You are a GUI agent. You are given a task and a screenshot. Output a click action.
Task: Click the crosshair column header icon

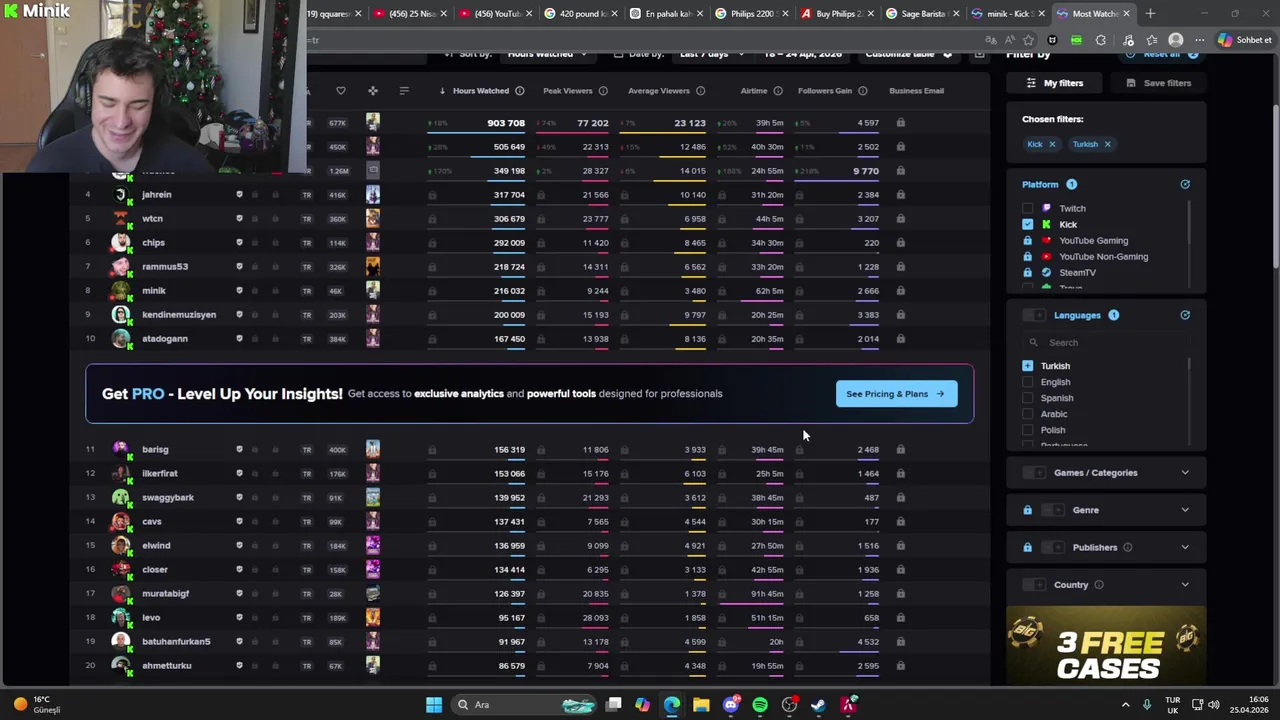point(373,91)
